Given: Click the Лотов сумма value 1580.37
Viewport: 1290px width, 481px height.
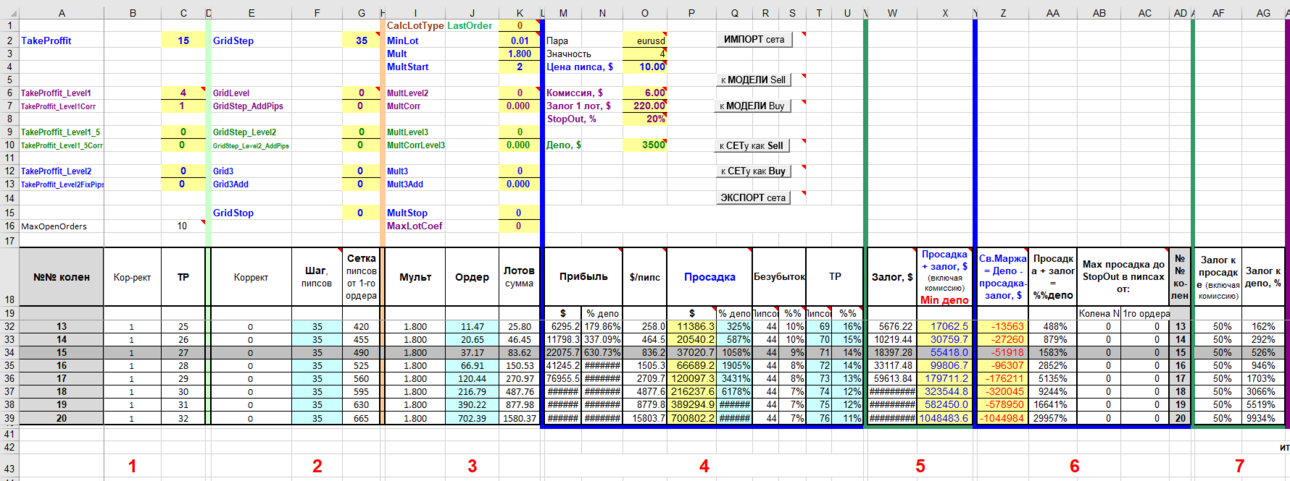Looking at the screenshot, I should coord(519,418).
